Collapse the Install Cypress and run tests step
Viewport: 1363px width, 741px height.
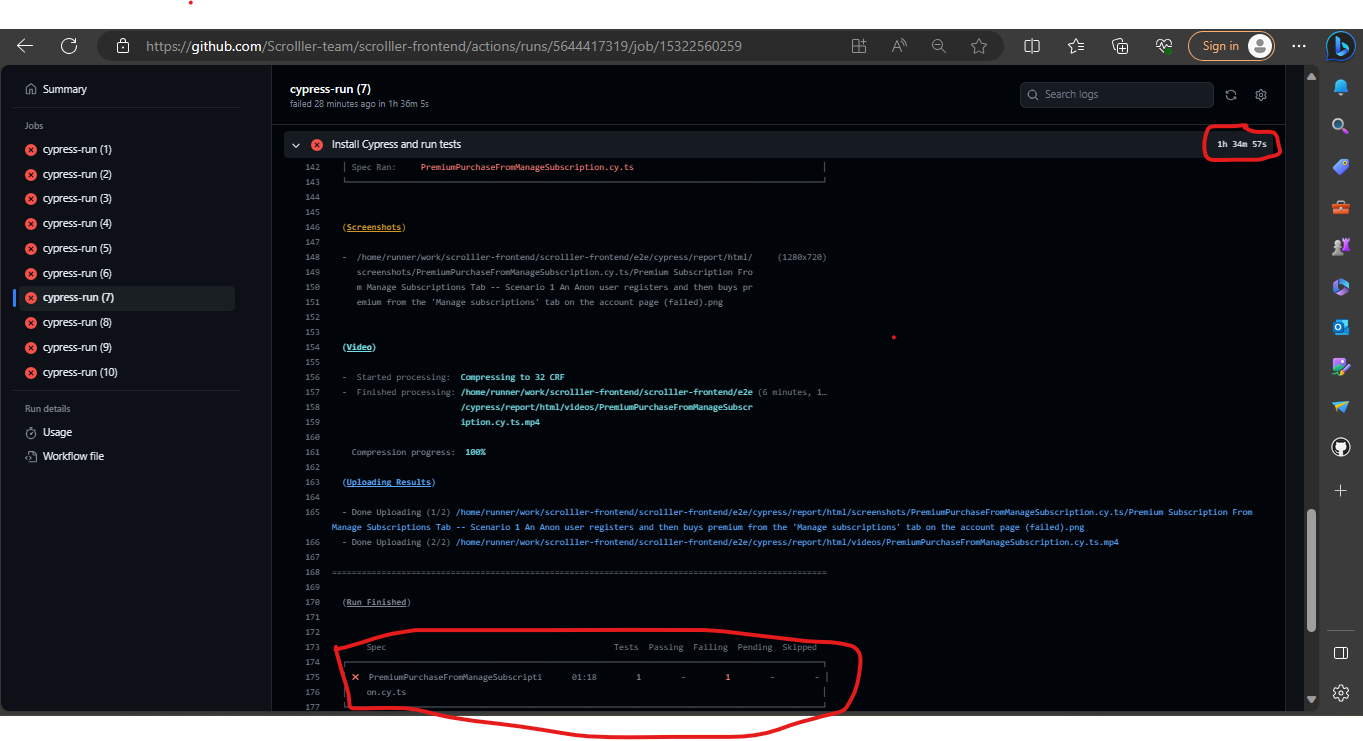tap(296, 144)
